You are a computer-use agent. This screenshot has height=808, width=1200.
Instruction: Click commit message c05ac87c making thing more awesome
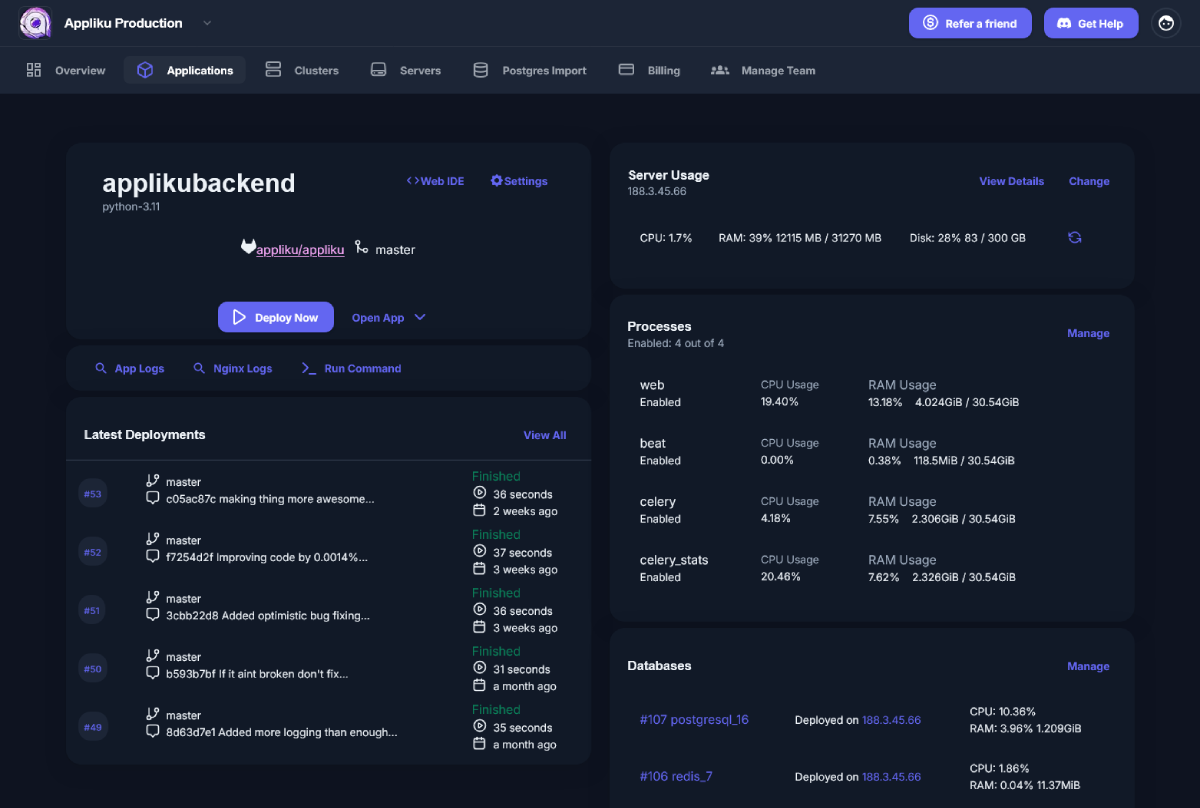(270, 499)
